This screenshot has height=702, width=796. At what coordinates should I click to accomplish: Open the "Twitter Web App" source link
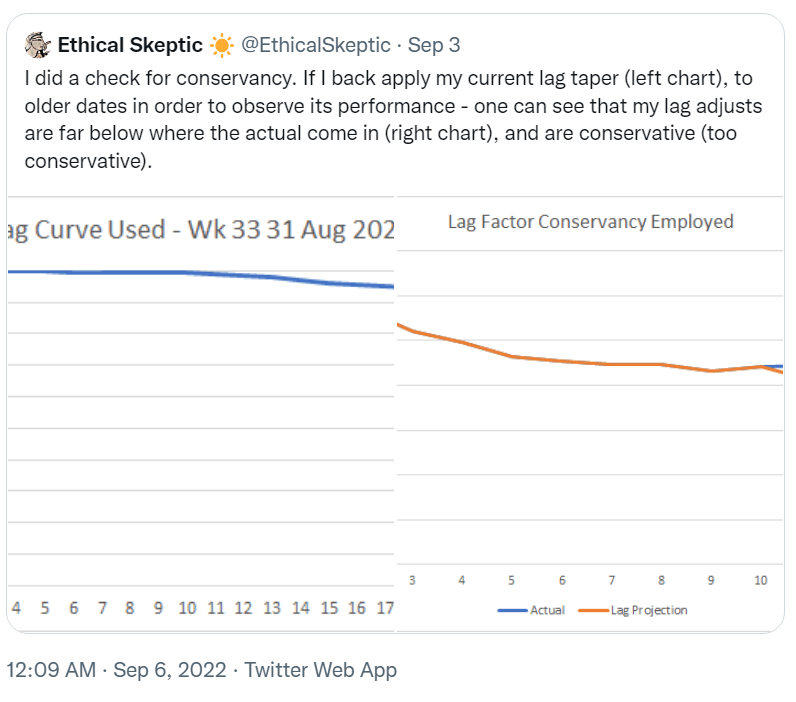tap(320, 670)
